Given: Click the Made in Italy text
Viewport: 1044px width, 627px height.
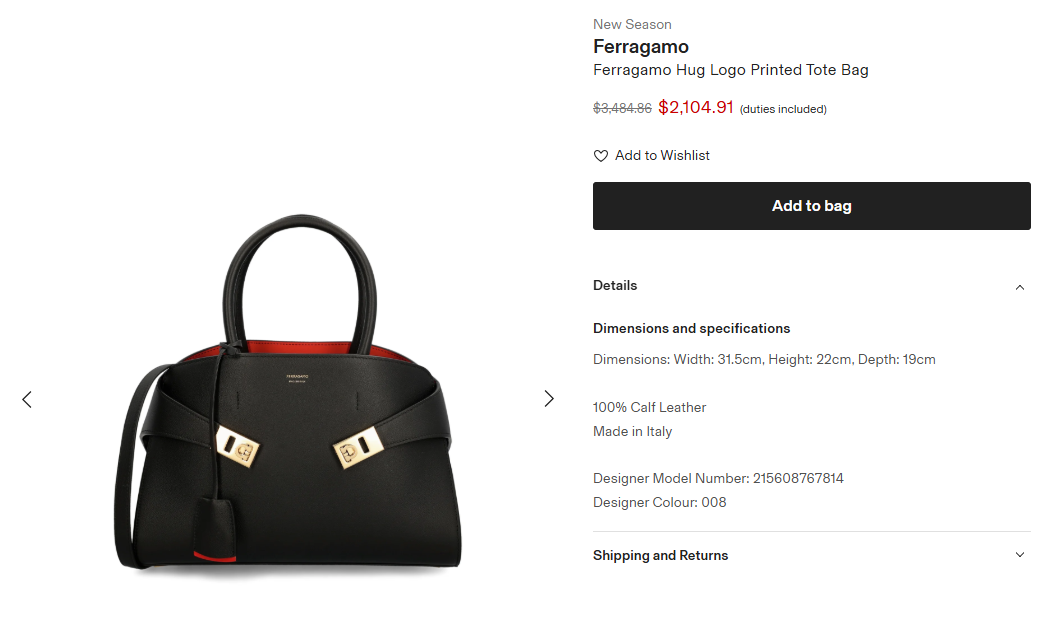Looking at the screenshot, I should [632, 432].
